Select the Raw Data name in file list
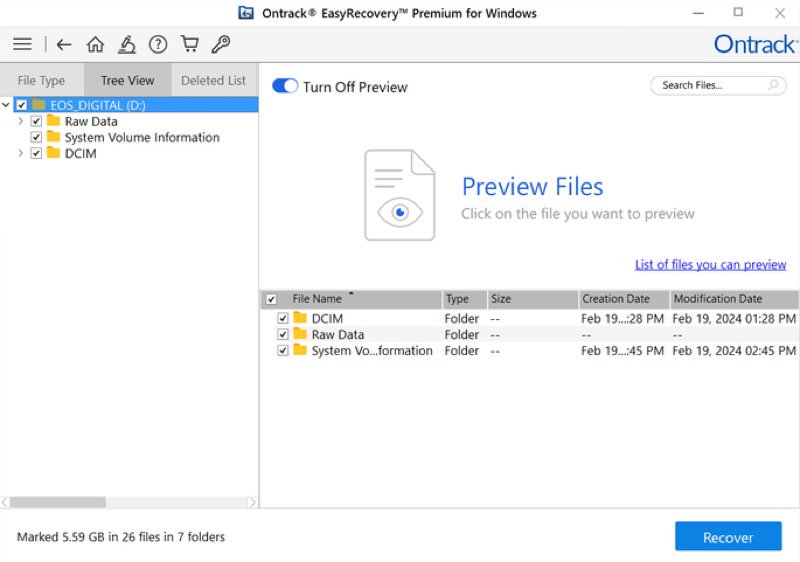The image size is (800, 562). [x=338, y=335]
